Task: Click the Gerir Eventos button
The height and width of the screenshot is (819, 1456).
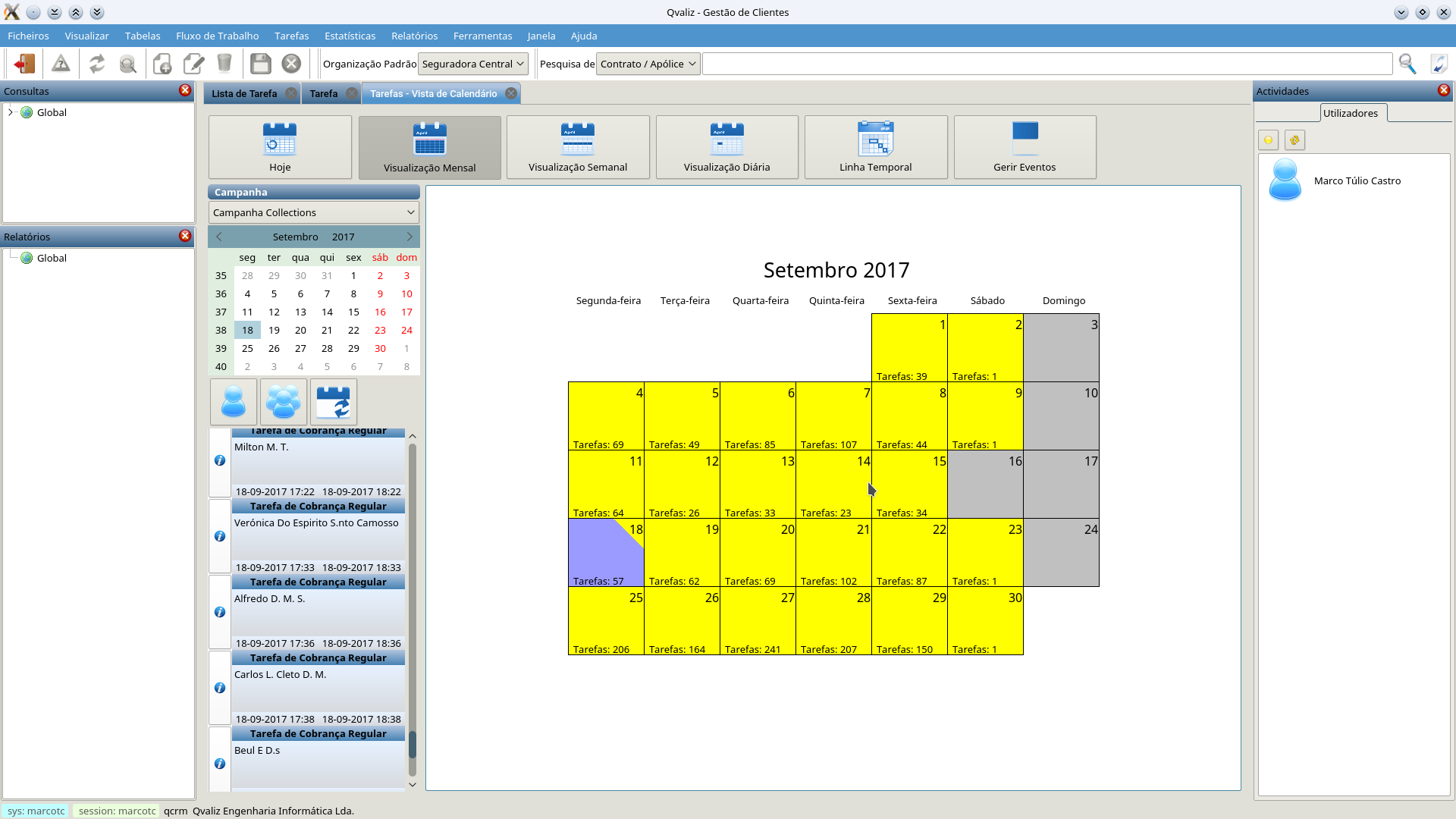Action: (x=1024, y=147)
